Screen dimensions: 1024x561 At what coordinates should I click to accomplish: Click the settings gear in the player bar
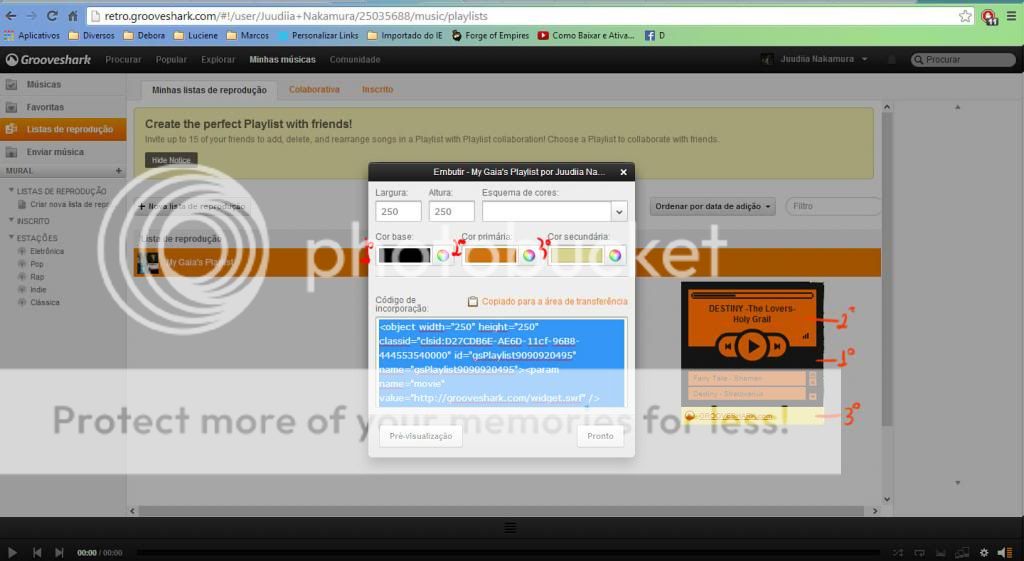pyautogui.click(x=983, y=552)
